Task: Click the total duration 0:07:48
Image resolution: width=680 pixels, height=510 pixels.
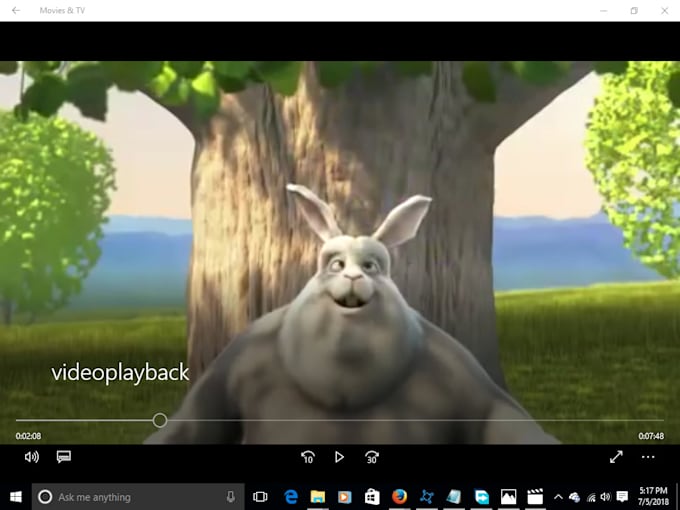Action: (651, 436)
